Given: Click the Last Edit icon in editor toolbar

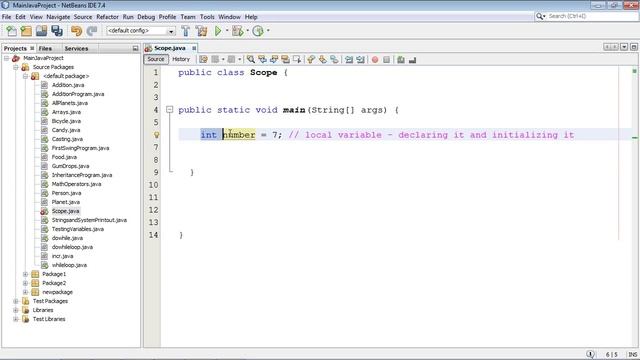Looking at the screenshot, I should pyautogui.click(x=203, y=60).
